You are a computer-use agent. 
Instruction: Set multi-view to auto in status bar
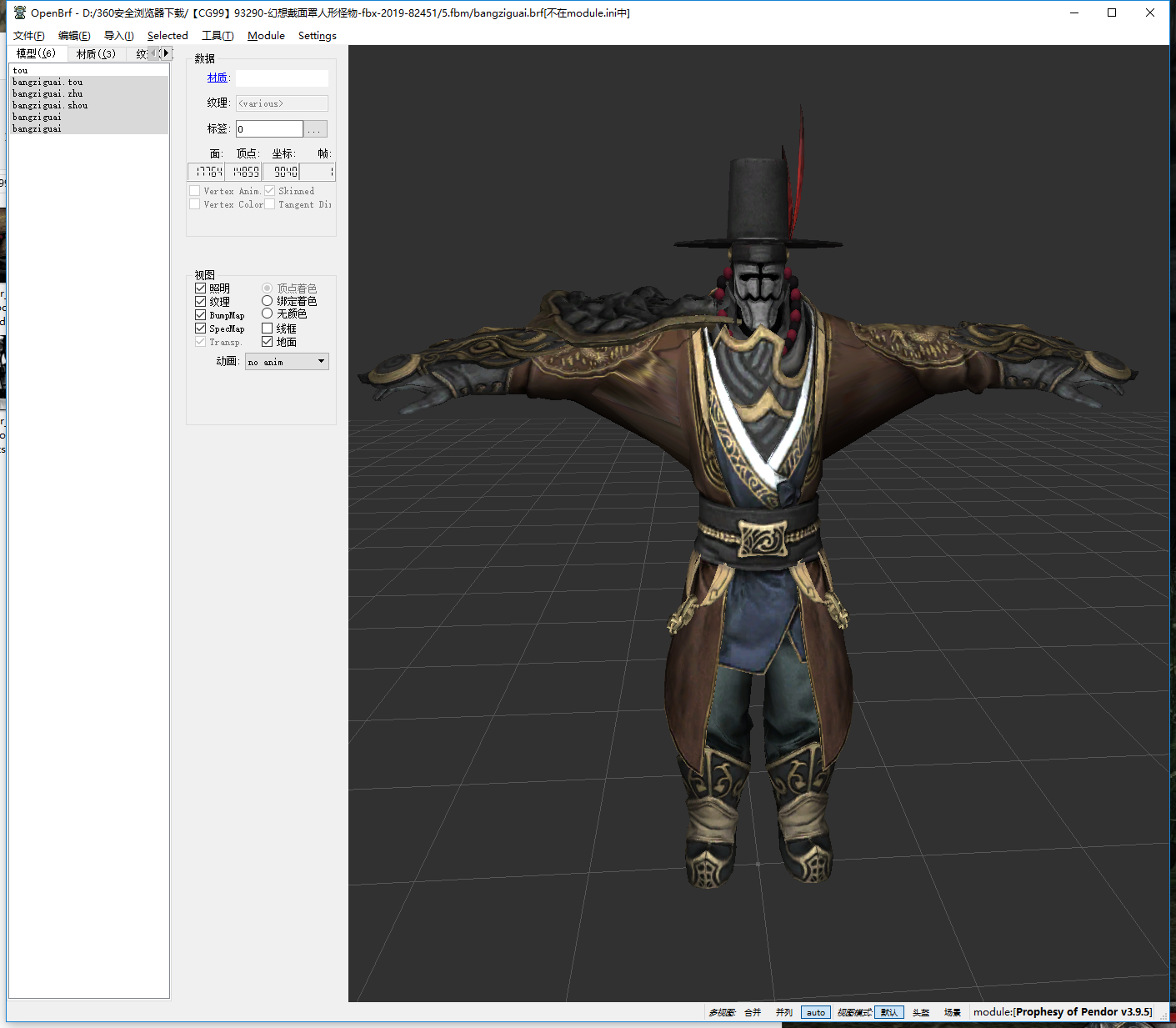(816, 1012)
